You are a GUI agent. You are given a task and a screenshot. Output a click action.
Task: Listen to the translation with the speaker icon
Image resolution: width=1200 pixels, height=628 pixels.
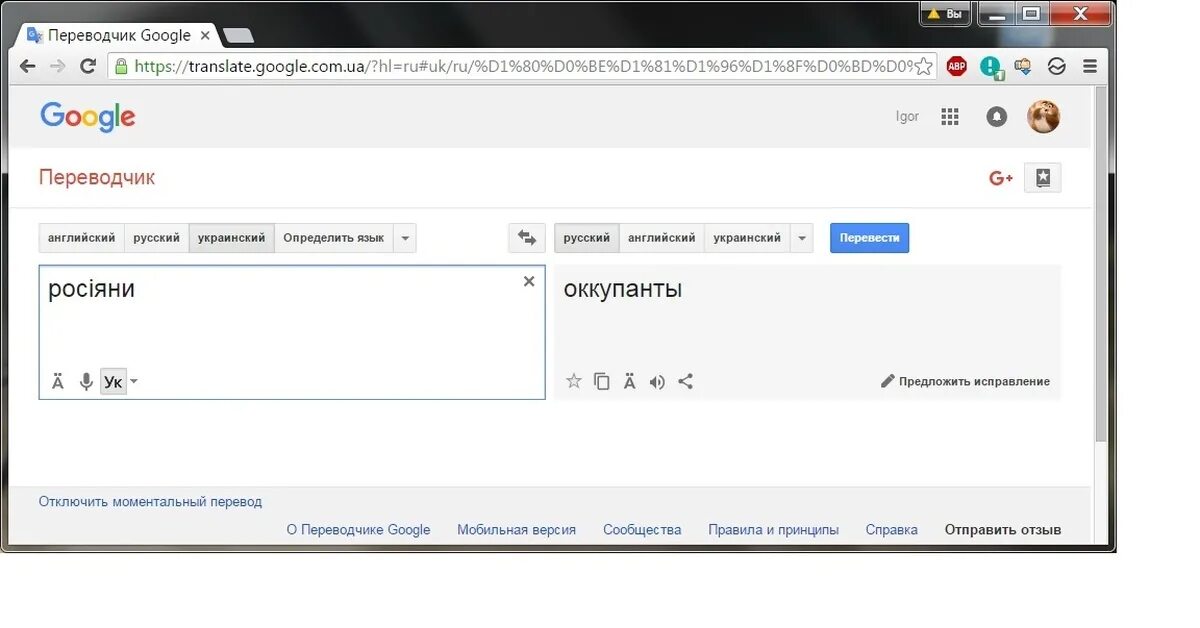(657, 381)
